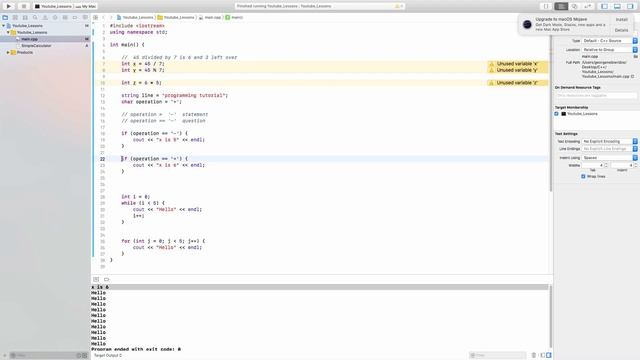Image resolution: width=640 pixels, height=360 pixels.
Task: Open the Issue navigator warning icon
Action: pyautogui.click(x=45, y=18)
